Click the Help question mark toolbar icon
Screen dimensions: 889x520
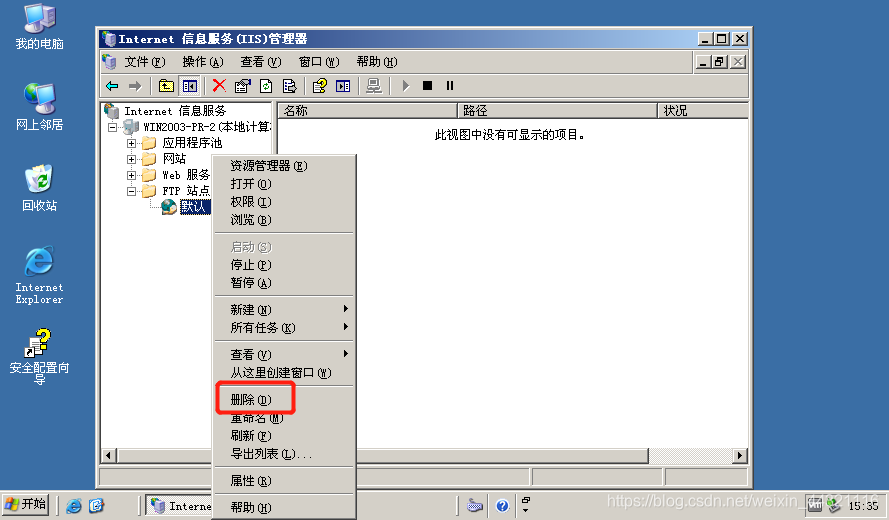320,86
